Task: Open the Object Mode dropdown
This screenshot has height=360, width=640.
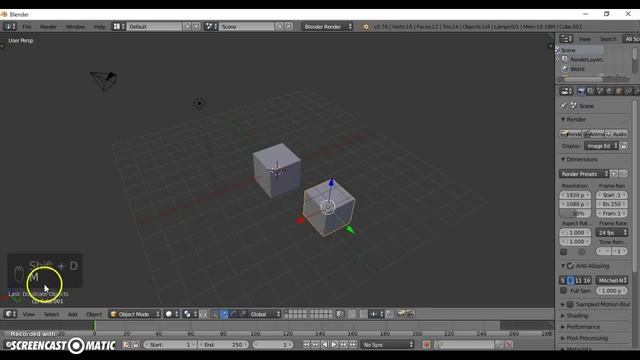Action: (x=135, y=314)
